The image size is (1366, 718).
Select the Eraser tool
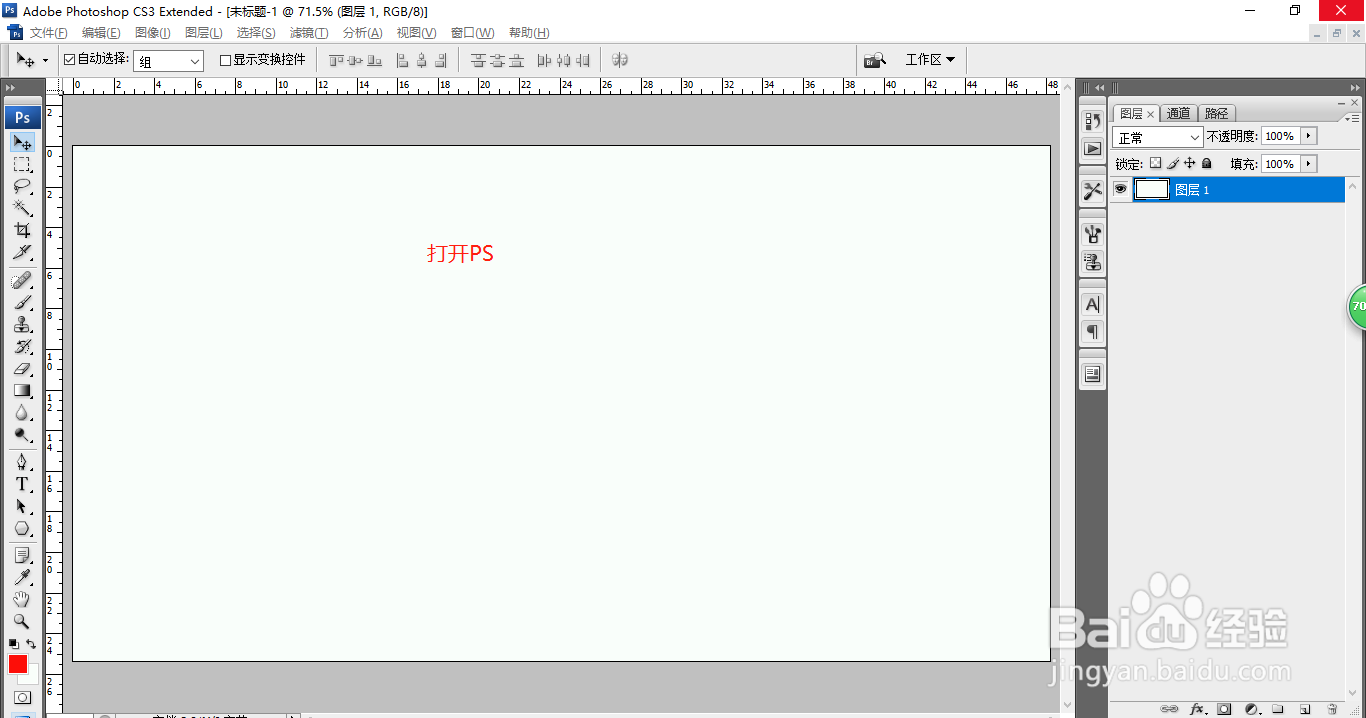click(x=22, y=368)
